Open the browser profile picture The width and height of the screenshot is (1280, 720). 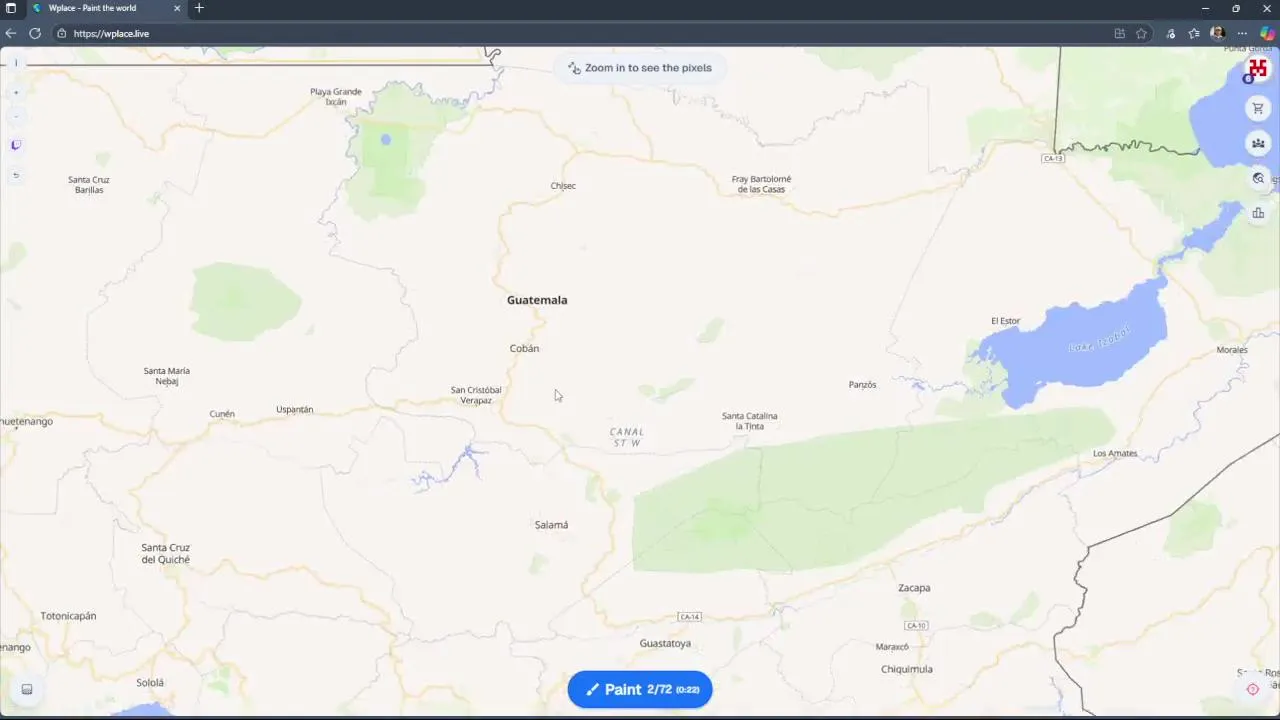1217,33
